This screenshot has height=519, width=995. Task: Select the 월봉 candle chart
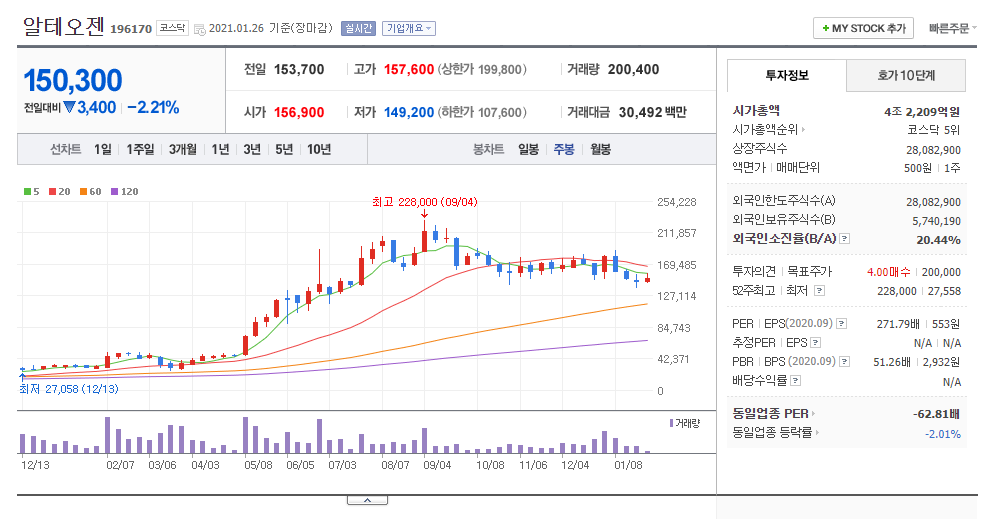pyautogui.click(x=600, y=149)
